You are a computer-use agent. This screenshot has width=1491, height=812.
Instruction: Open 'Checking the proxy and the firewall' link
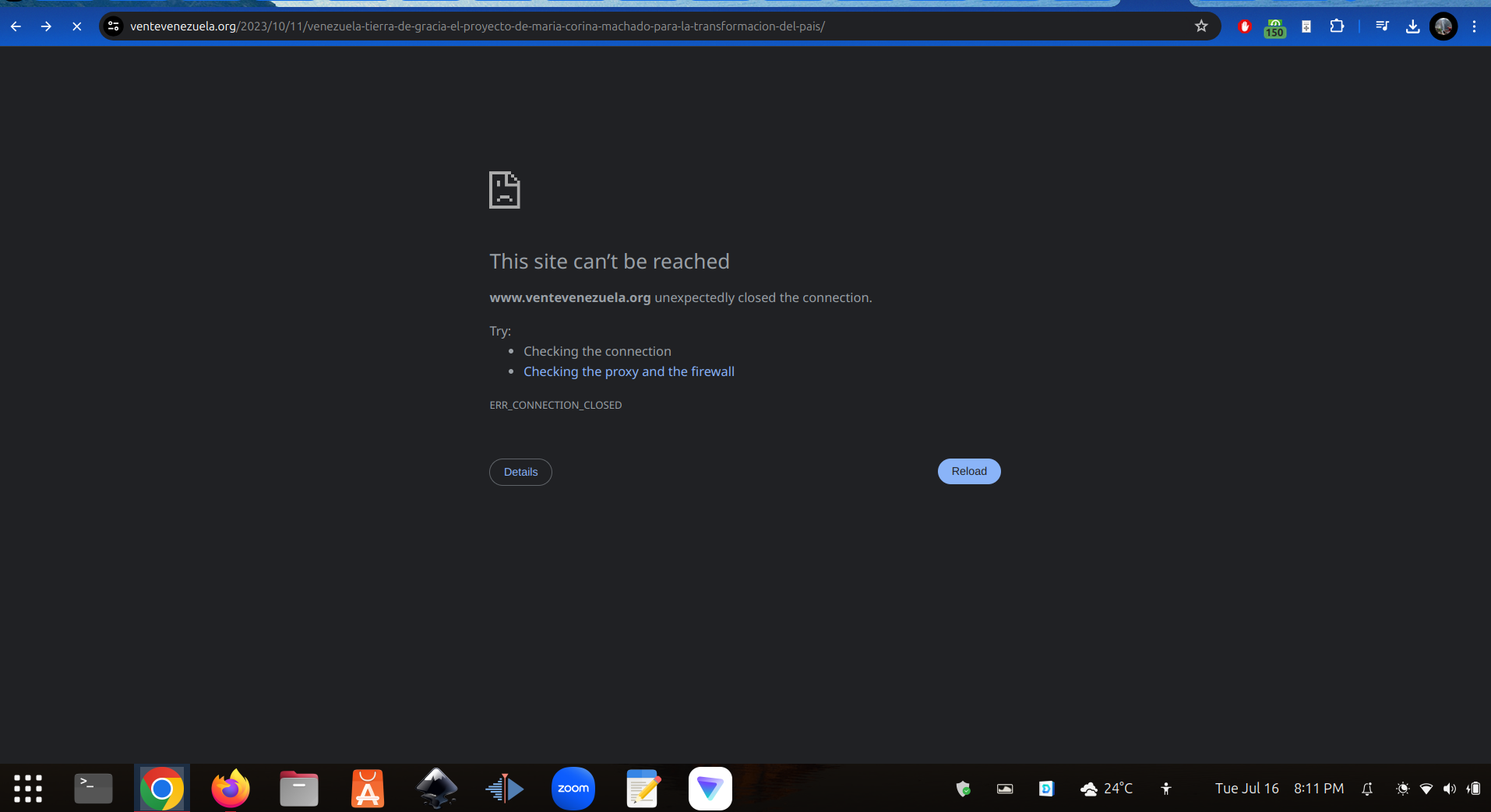629,371
